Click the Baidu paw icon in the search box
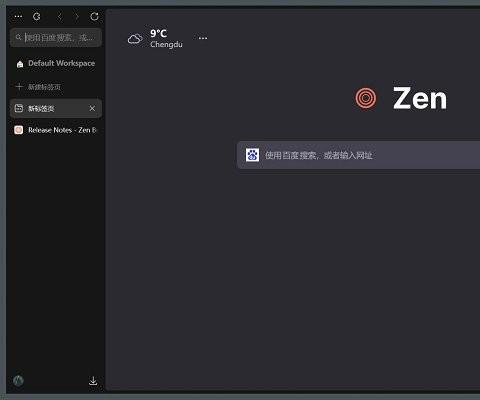Viewport: 480px width, 400px height. click(252, 155)
